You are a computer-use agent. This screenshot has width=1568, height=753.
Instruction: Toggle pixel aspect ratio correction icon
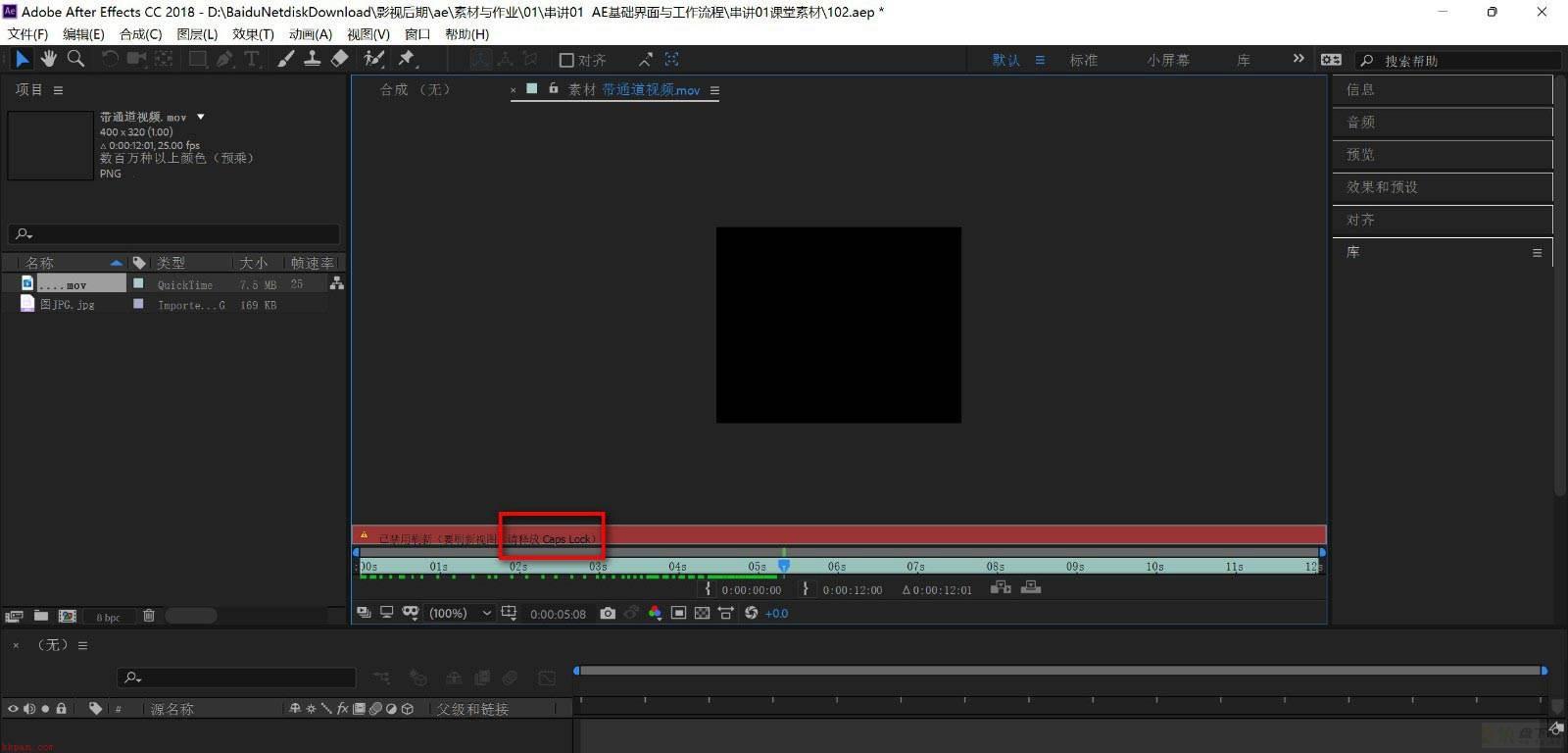[726, 613]
